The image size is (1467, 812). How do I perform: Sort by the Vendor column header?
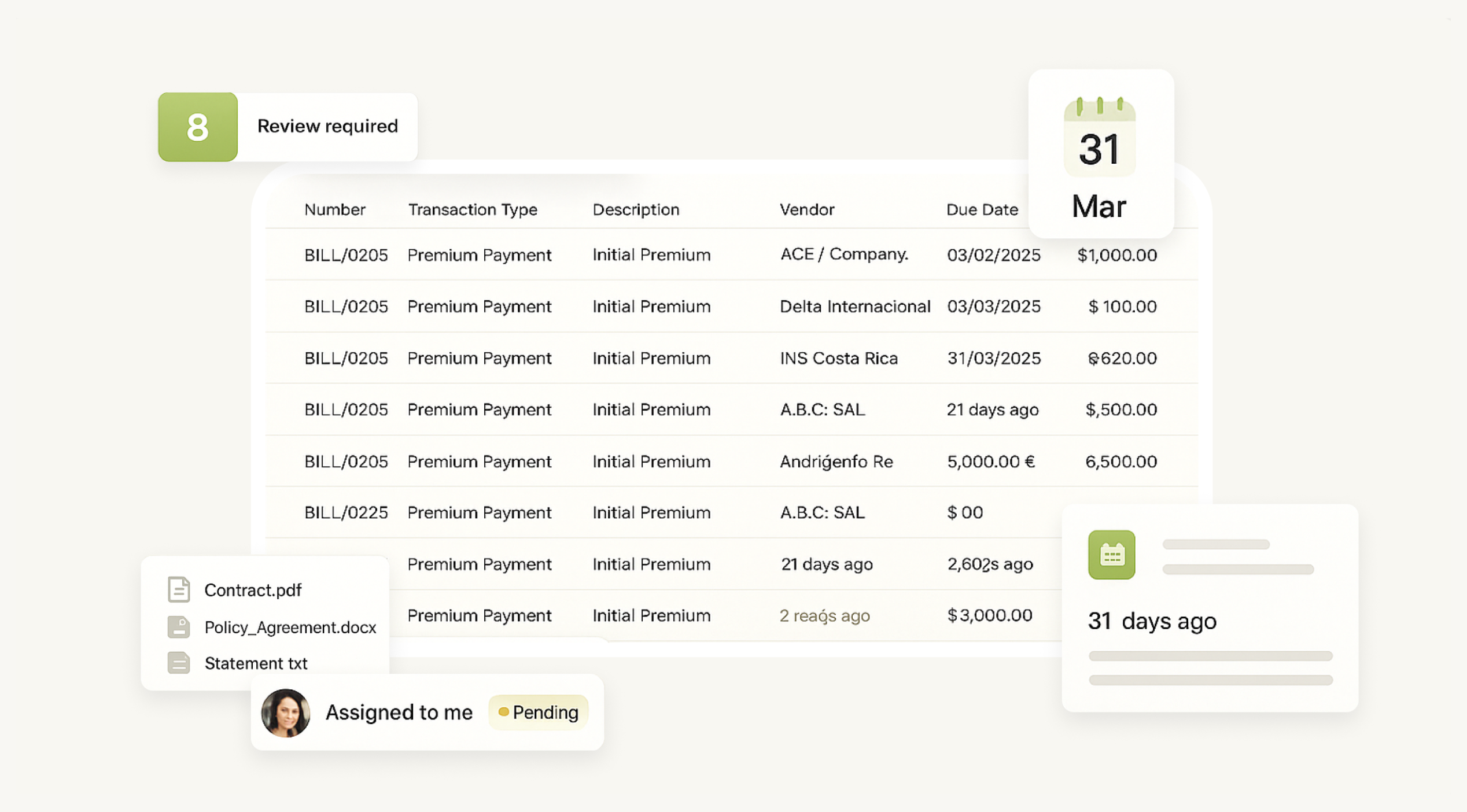point(807,209)
